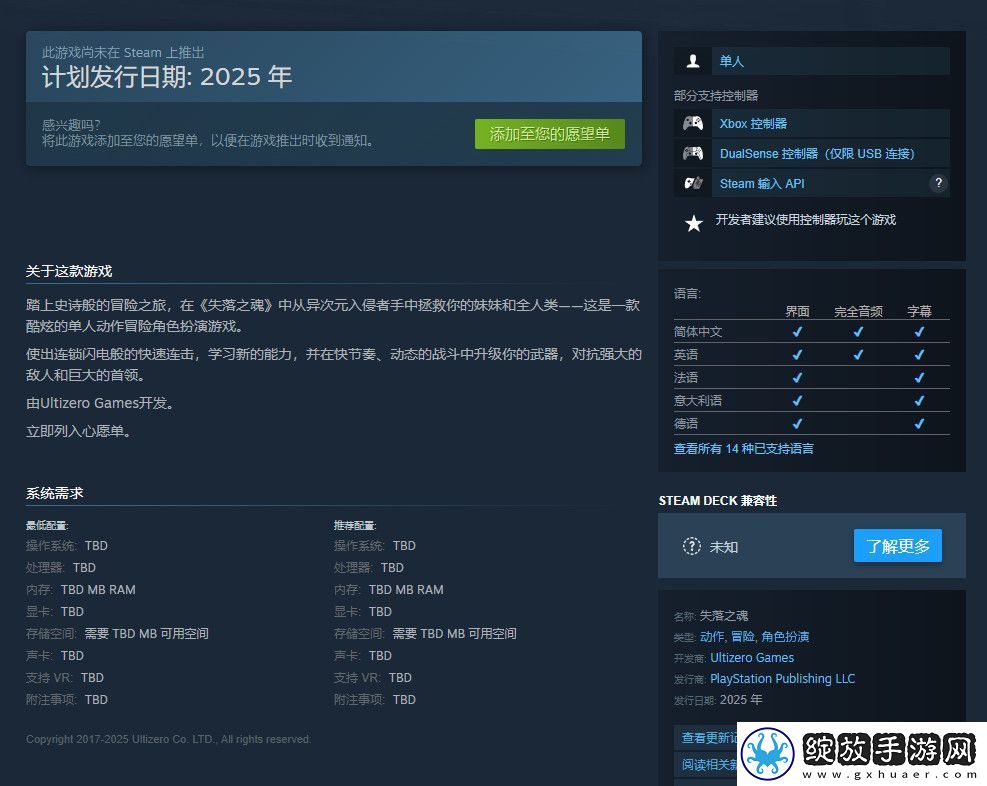Click the 界面 column header

click(x=797, y=311)
